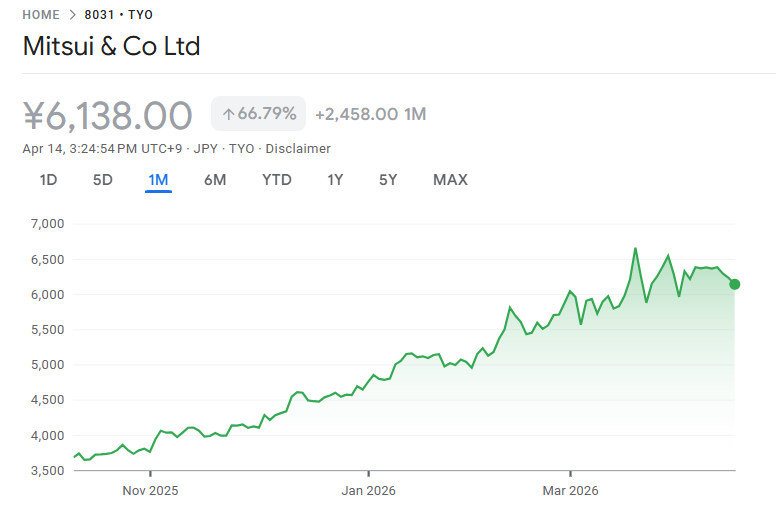Image resolution: width=776 pixels, height=513 pixels.
Task: Select the 5D chart range tab
Action: 103,180
